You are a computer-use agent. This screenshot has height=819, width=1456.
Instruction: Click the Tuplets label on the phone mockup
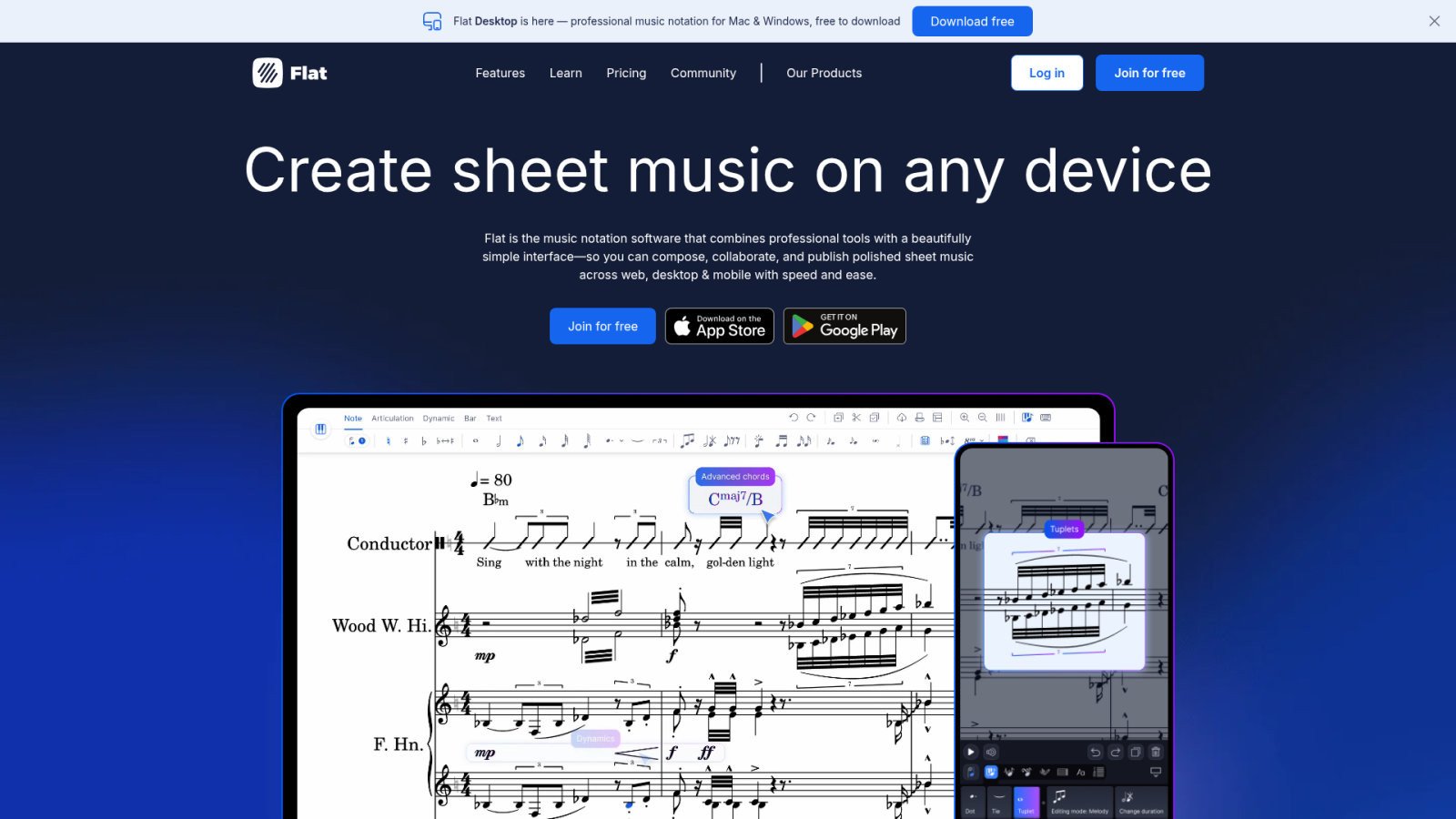coord(1064,530)
